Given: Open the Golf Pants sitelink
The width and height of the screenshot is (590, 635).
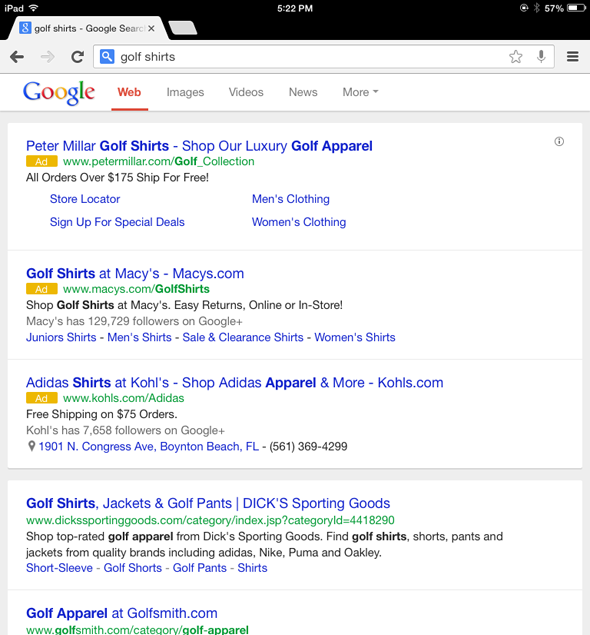Looking at the screenshot, I should click(x=200, y=568).
